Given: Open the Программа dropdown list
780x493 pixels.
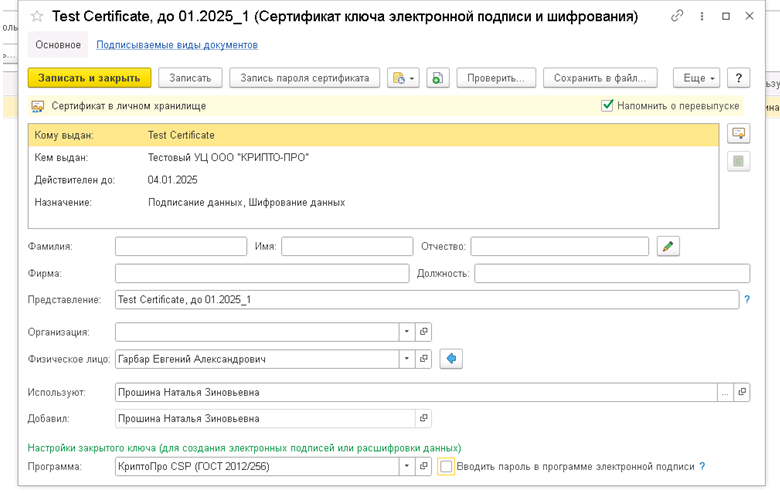Looking at the screenshot, I should tap(407, 466).
